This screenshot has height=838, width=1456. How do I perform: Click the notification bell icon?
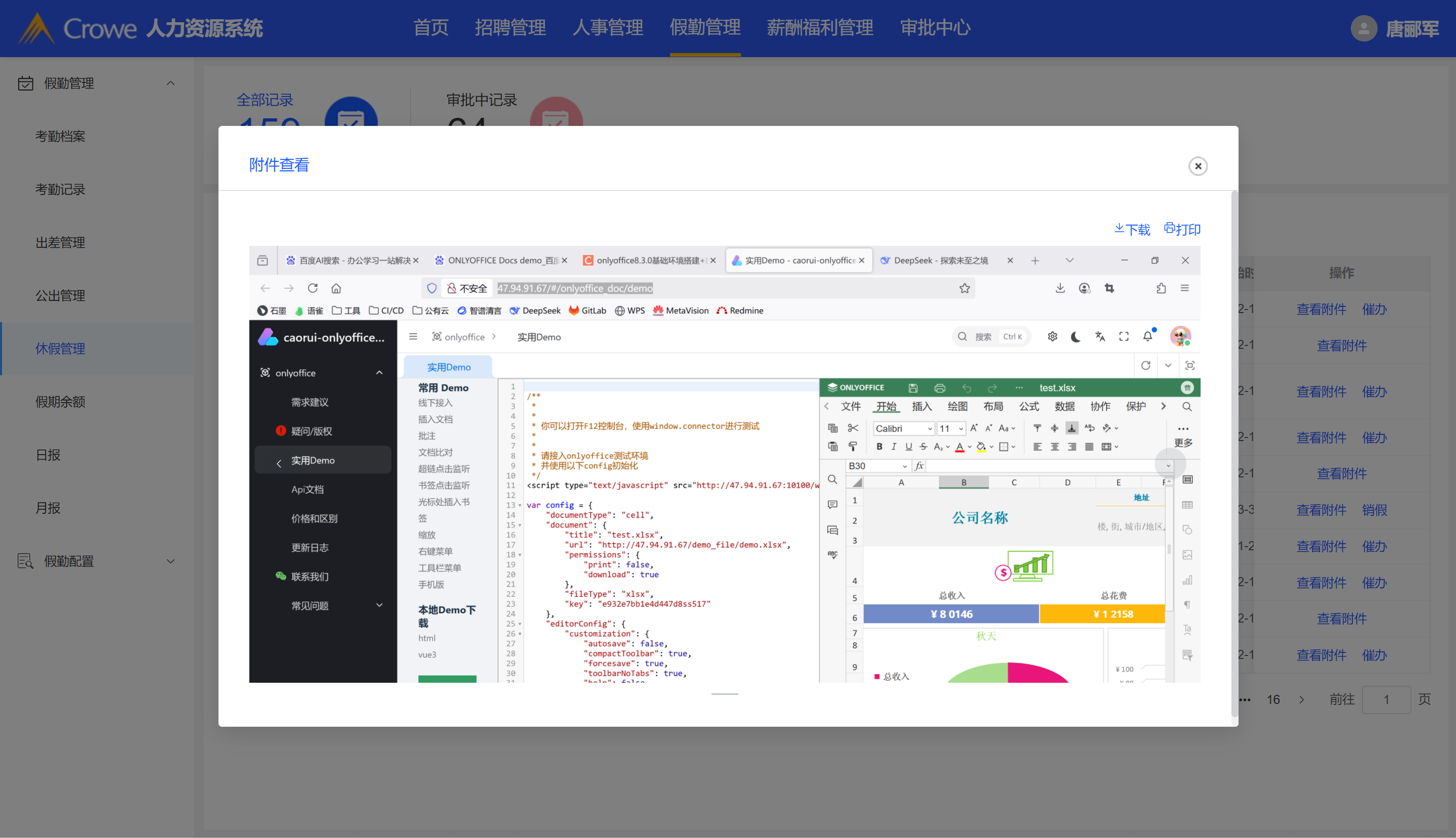click(1148, 337)
